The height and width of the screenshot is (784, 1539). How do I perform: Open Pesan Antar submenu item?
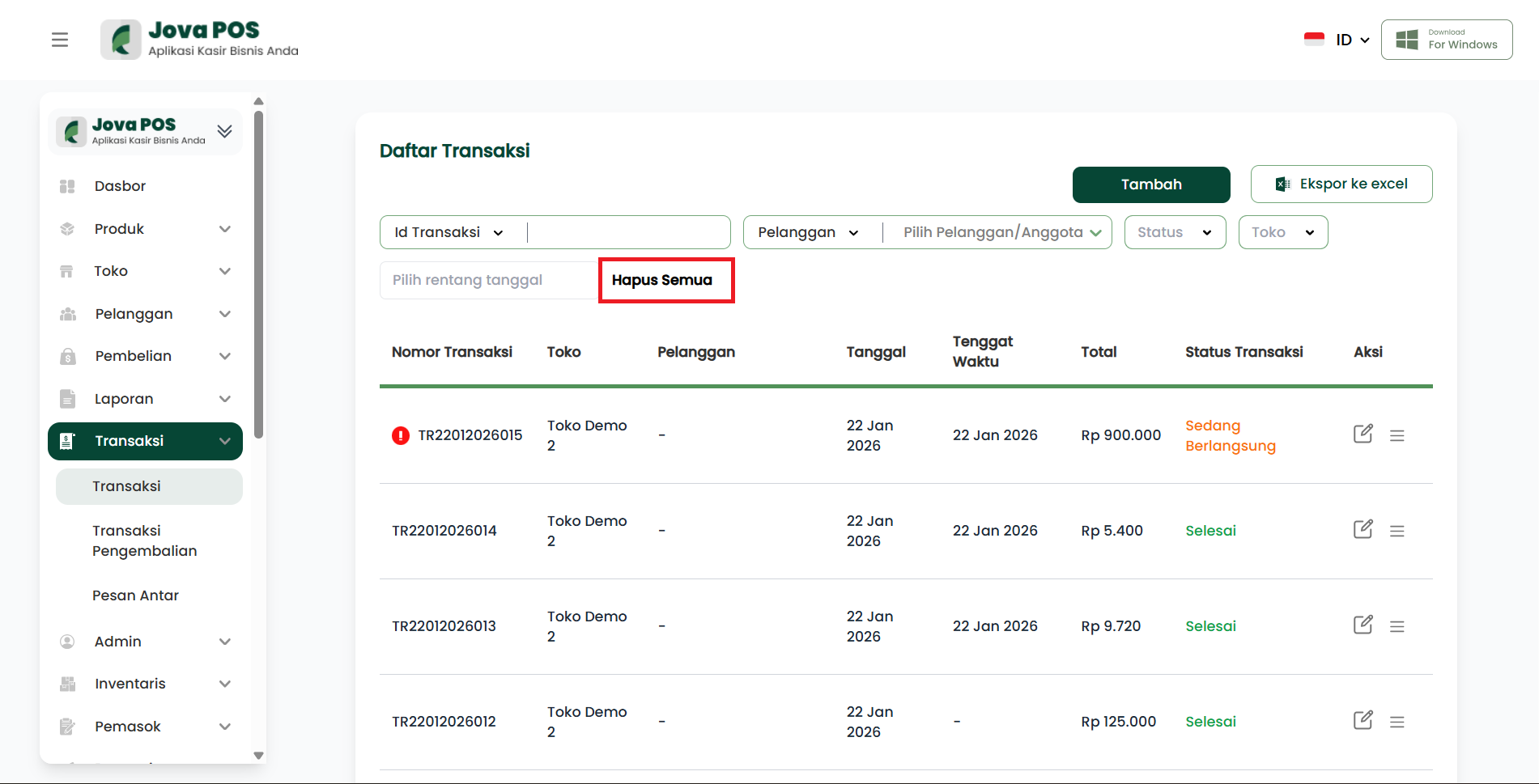[135, 595]
